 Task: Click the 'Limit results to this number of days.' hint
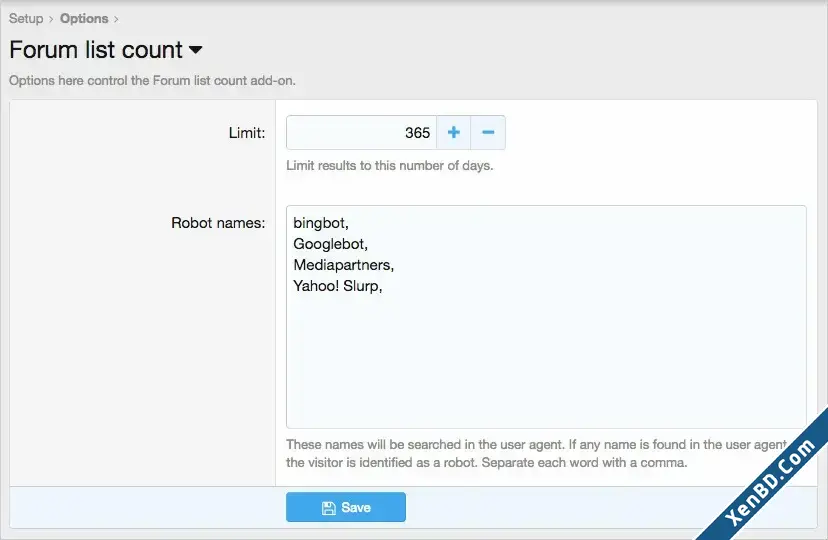point(390,166)
